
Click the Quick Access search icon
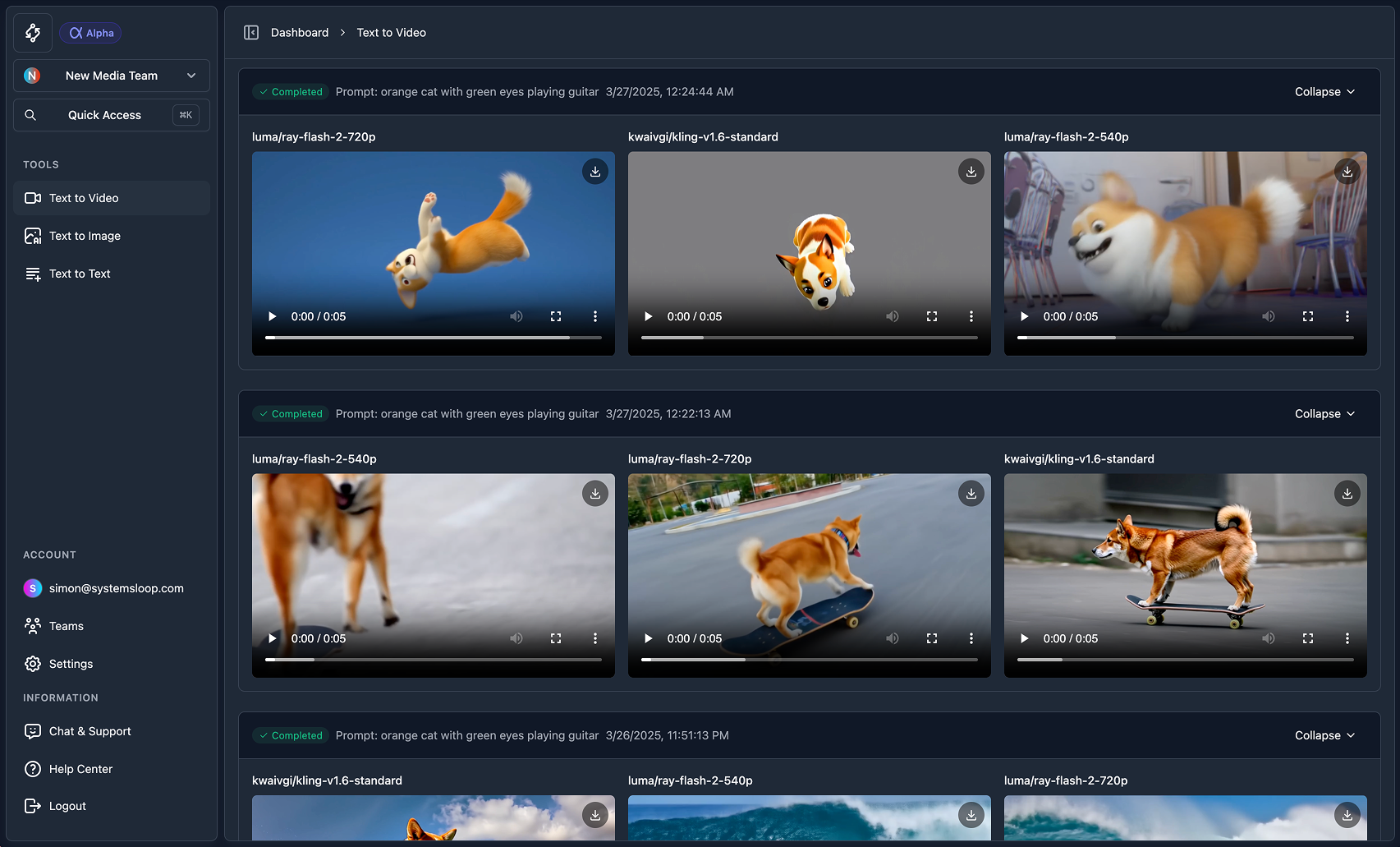[x=30, y=115]
